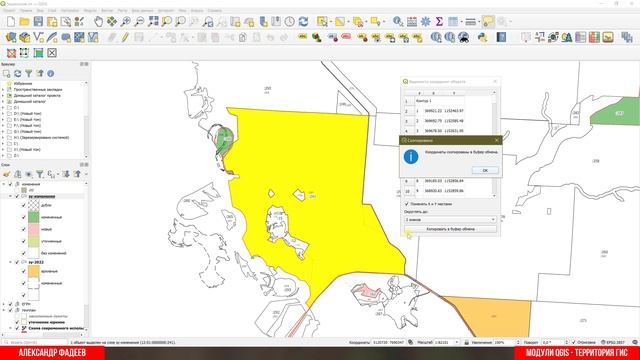Open project using the yellow folder icon

pos(24,21)
